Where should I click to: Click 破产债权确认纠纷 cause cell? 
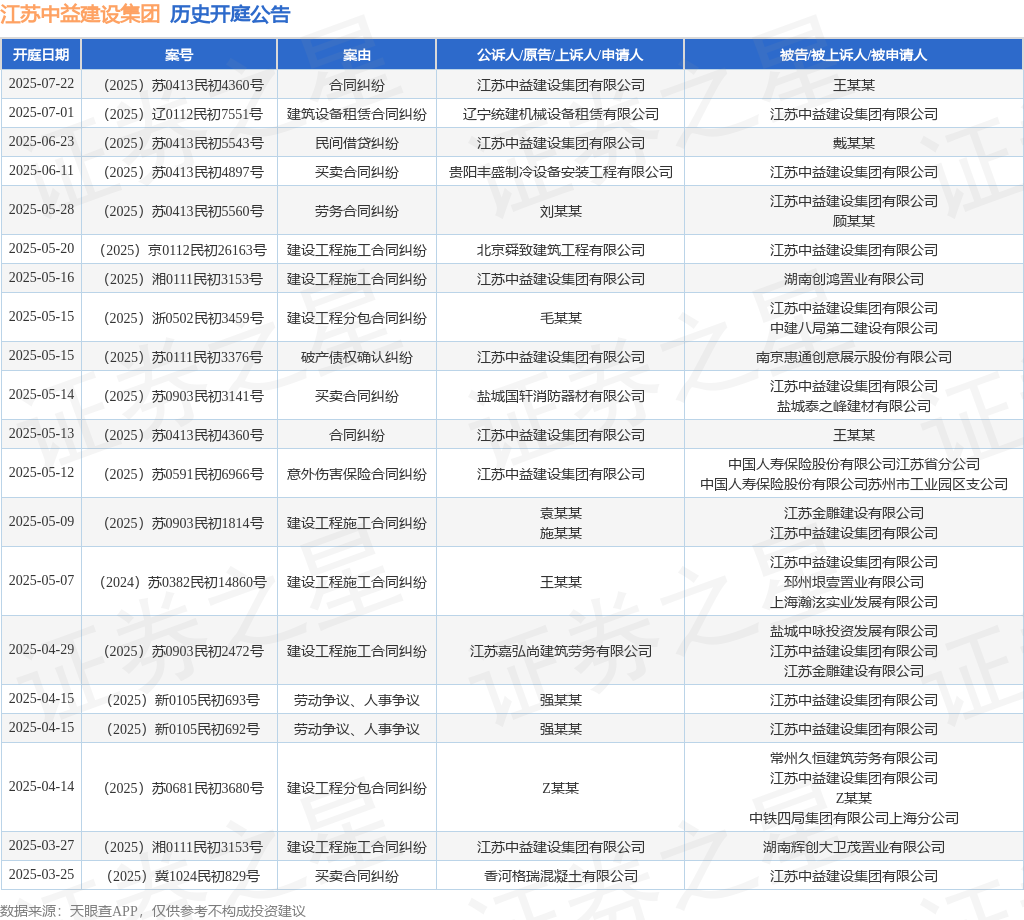[357, 357]
